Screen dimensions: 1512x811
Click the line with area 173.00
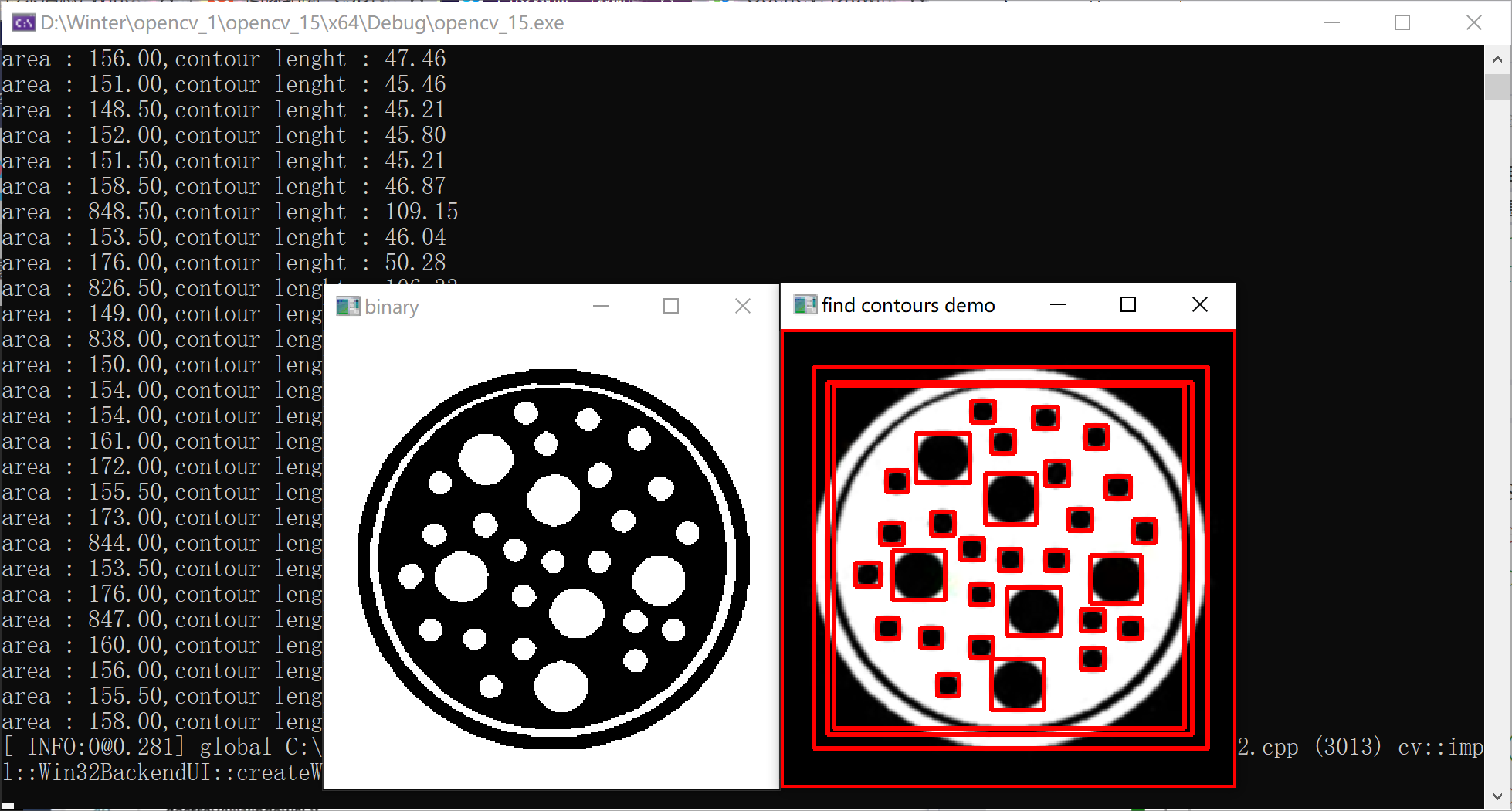click(x=162, y=517)
